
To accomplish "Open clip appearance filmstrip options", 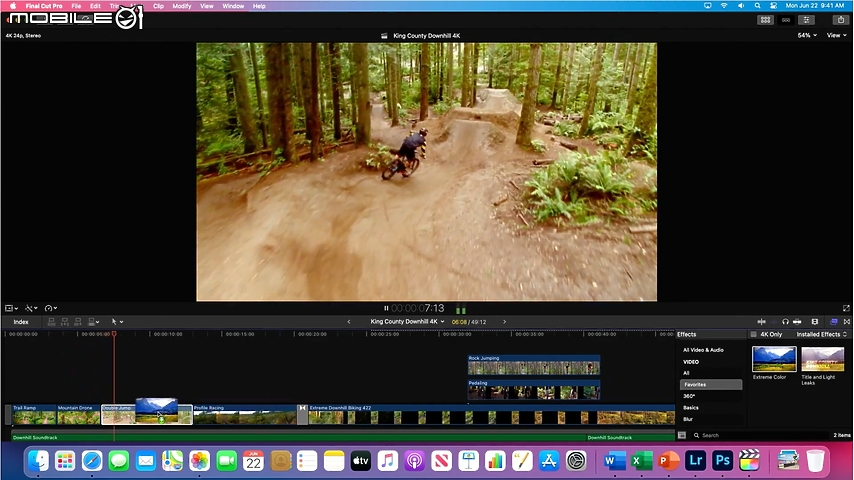I will pyautogui.click(x=815, y=322).
